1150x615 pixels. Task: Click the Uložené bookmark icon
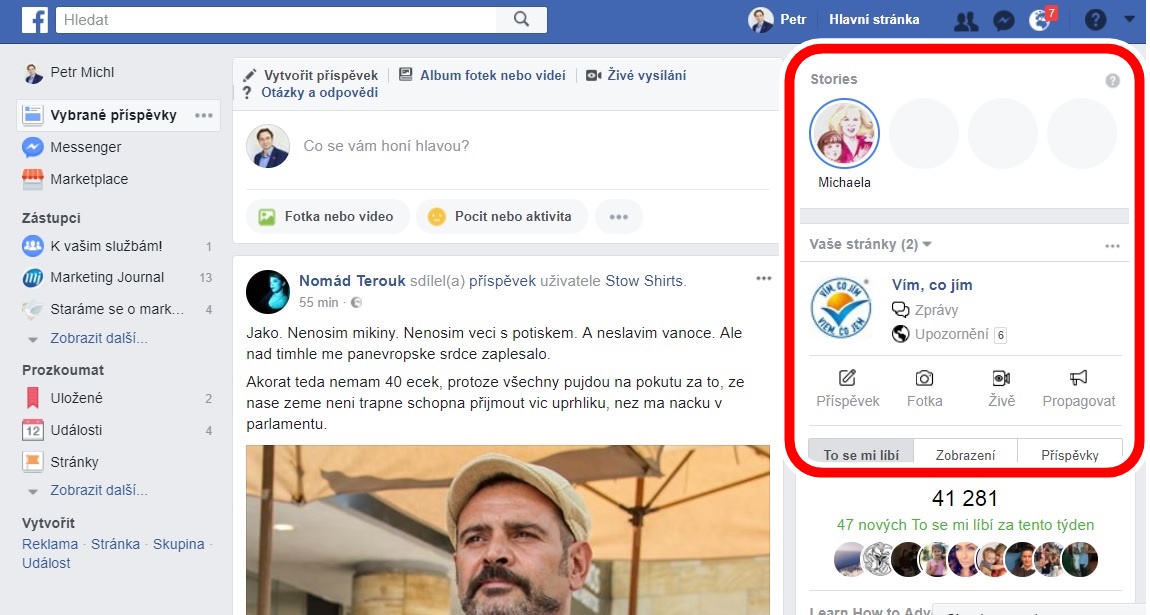pyautogui.click(x=32, y=398)
